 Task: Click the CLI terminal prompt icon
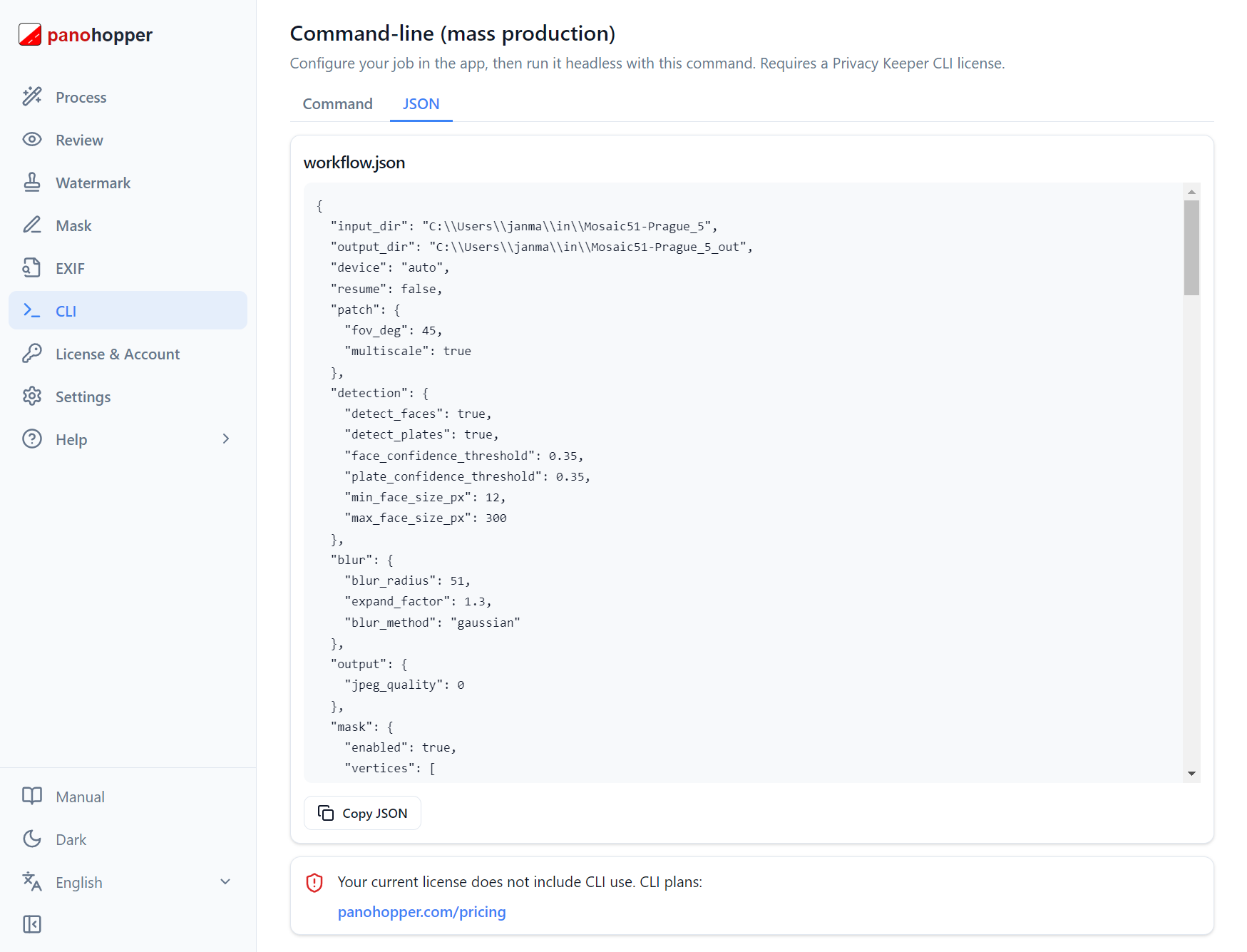click(32, 310)
